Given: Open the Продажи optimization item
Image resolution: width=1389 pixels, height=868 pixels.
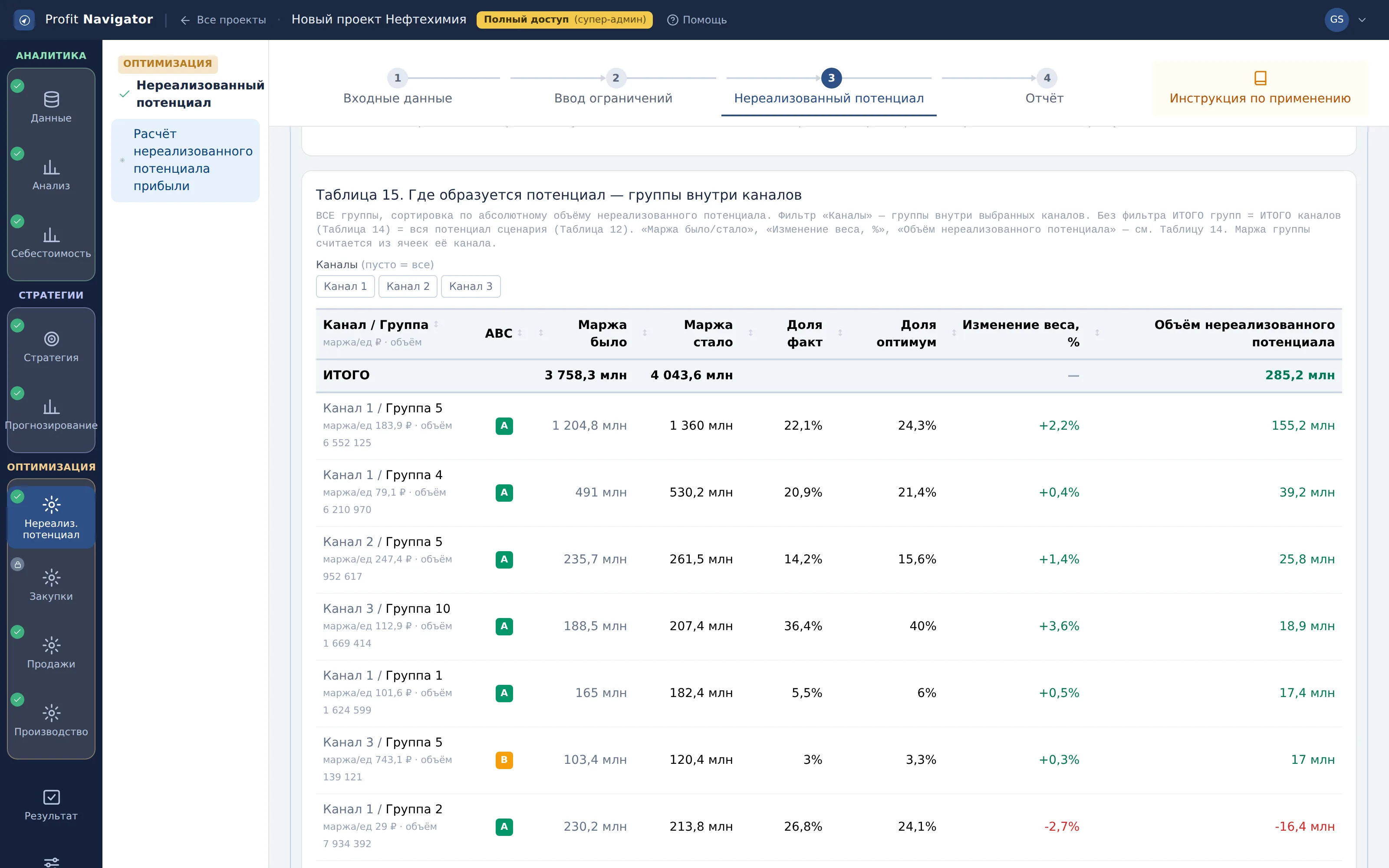Looking at the screenshot, I should [x=51, y=653].
